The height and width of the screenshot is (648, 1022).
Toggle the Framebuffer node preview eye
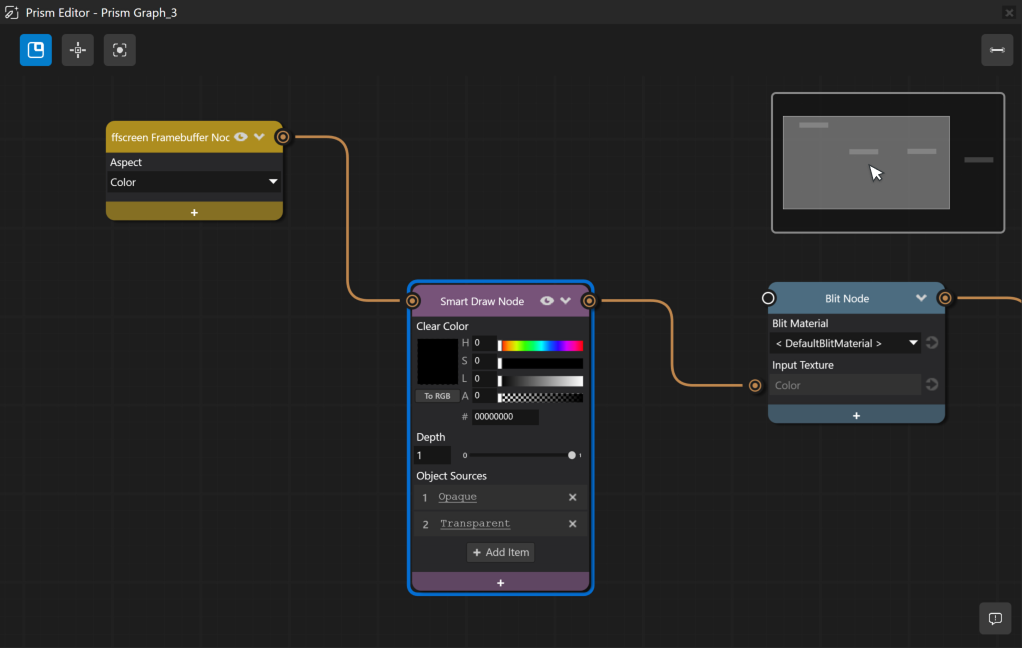click(241, 137)
